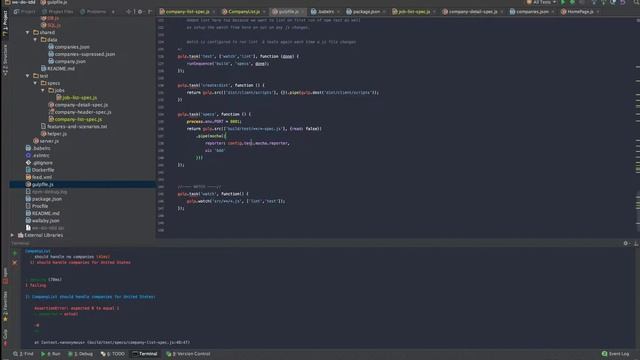The width and height of the screenshot is (640, 360).
Task: Collapse the data folder
Action: click(36, 40)
